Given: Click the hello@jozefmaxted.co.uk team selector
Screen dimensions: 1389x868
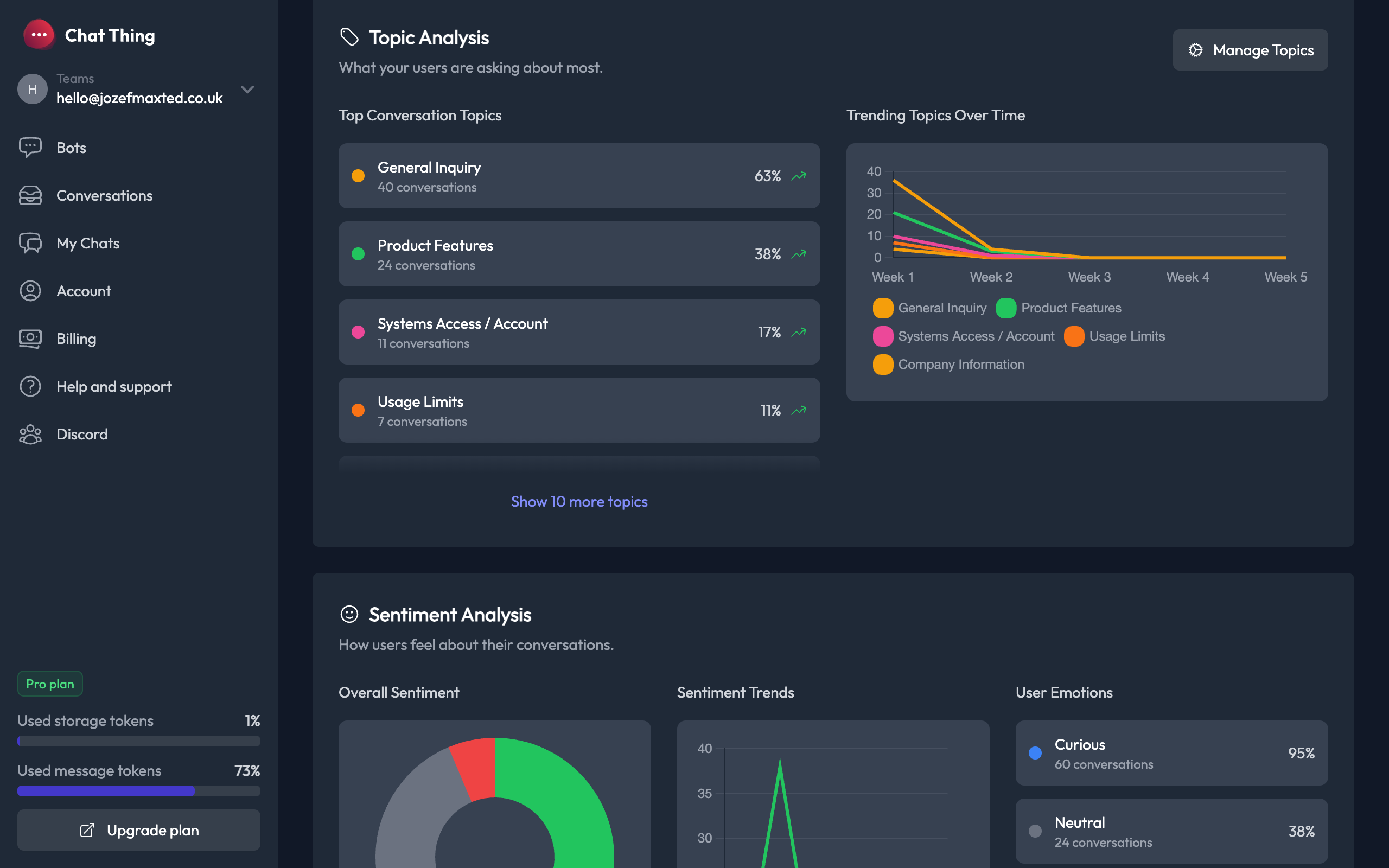Looking at the screenshot, I should coord(139,98).
